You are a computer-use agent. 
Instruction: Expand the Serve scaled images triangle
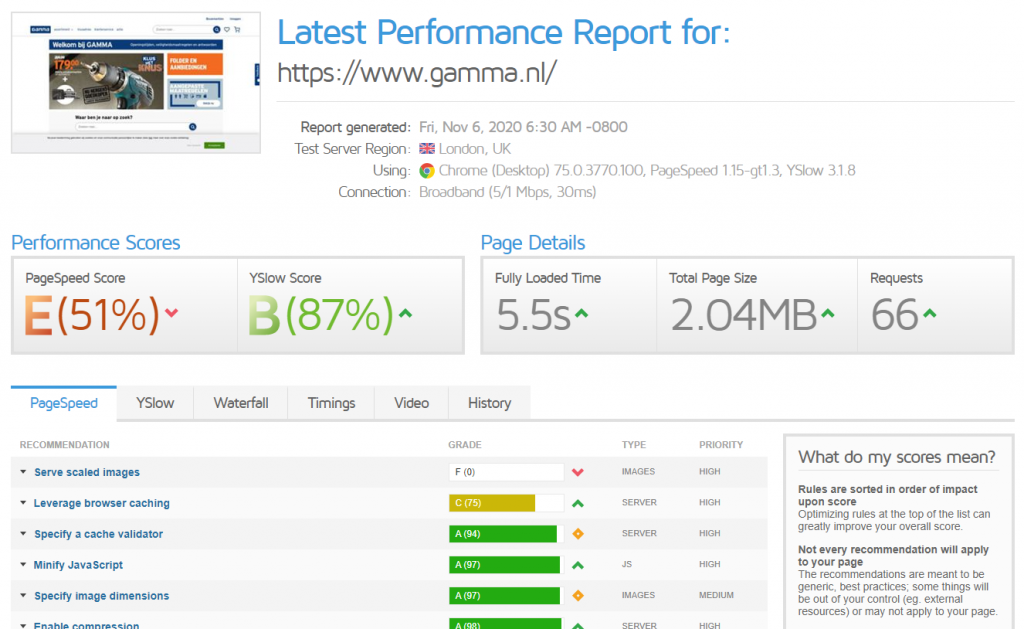23,472
